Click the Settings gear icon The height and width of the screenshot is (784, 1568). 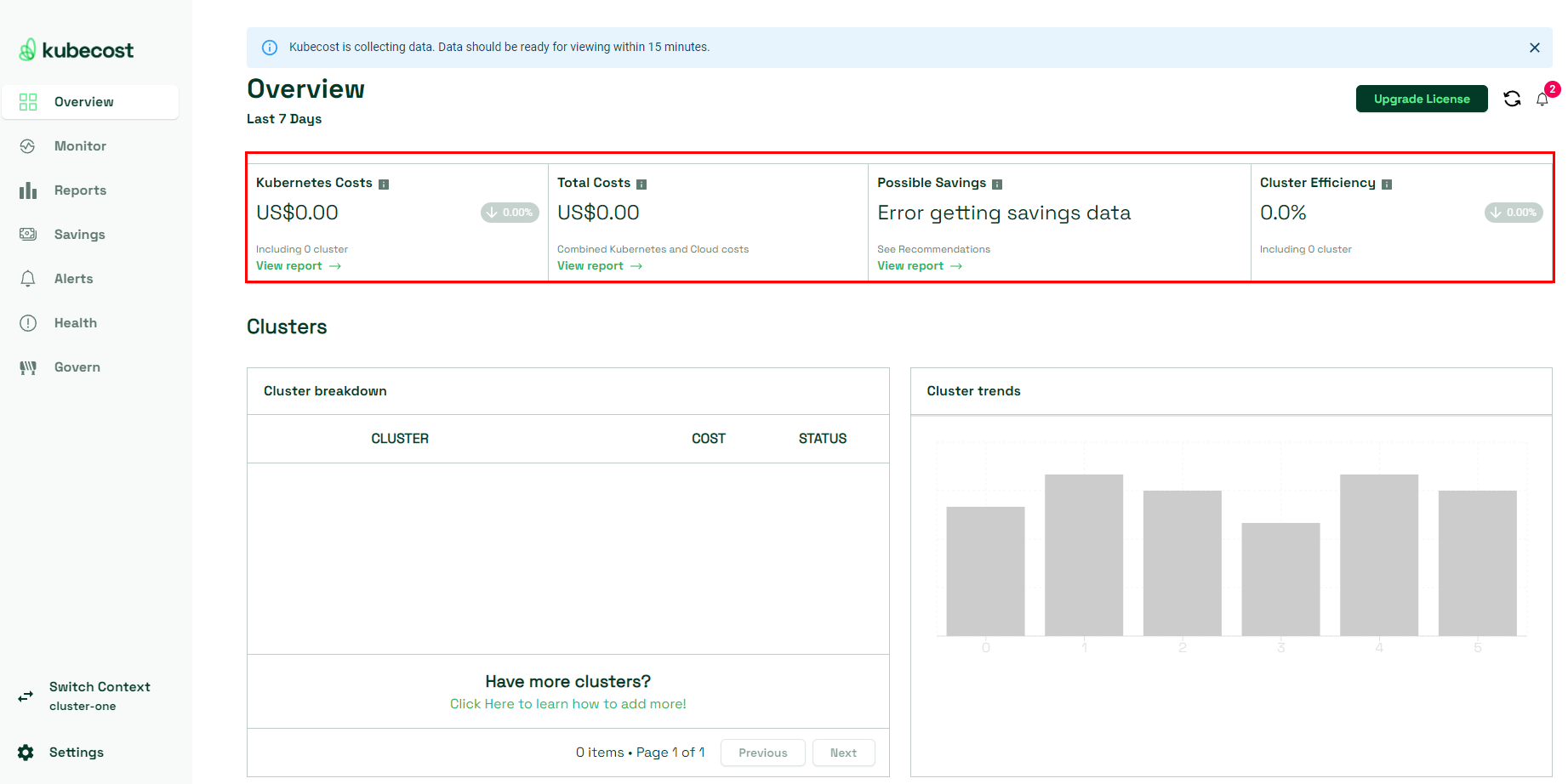[26, 753]
